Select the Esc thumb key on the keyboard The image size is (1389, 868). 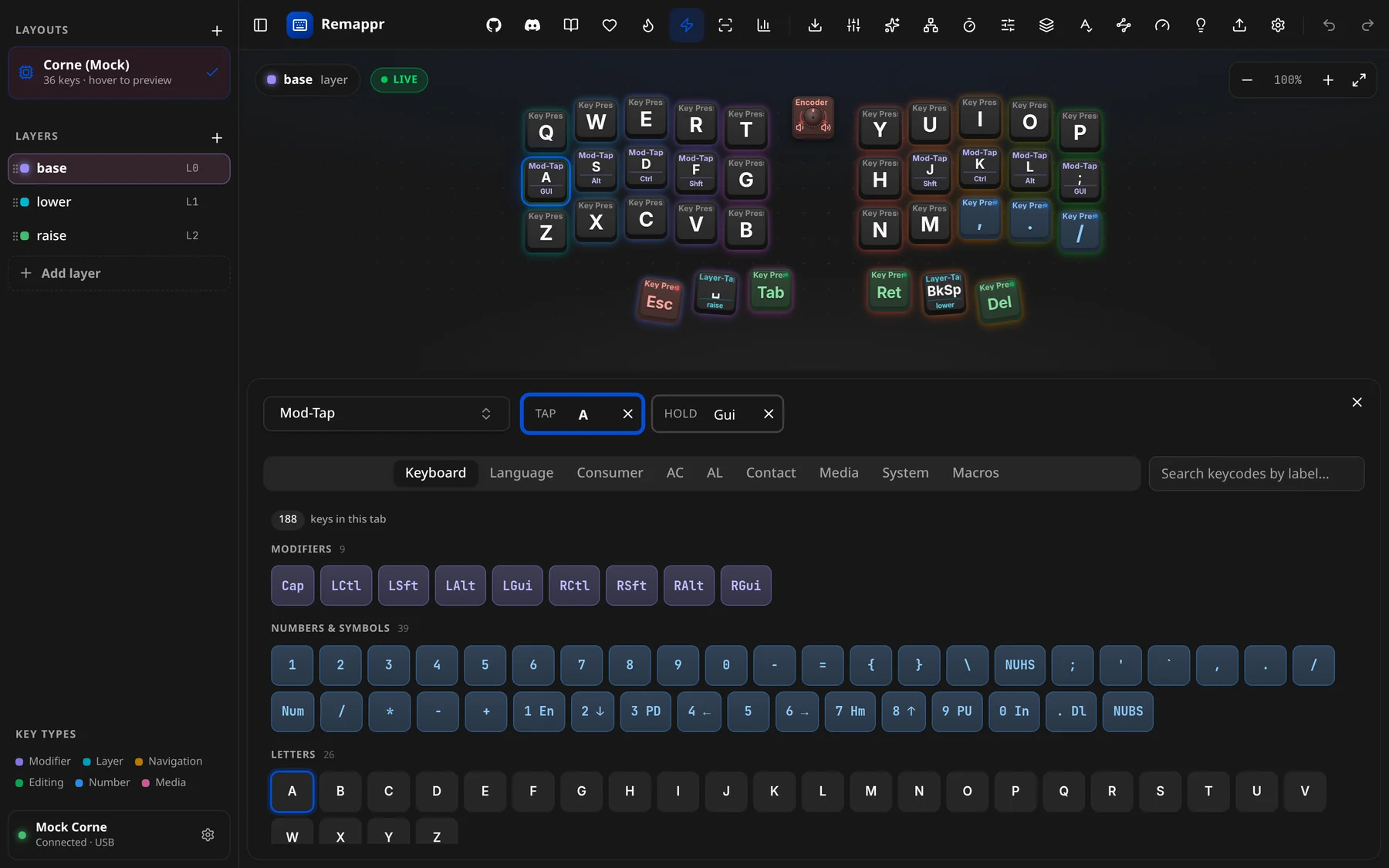pyautogui.click(x=660, y=299)
